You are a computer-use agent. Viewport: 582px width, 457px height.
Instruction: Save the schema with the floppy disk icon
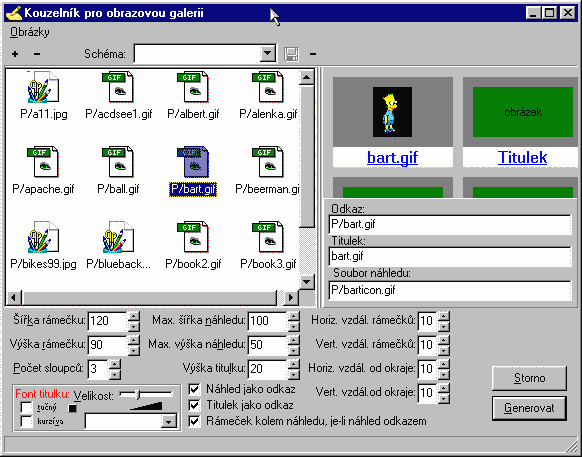click(291, 54)
